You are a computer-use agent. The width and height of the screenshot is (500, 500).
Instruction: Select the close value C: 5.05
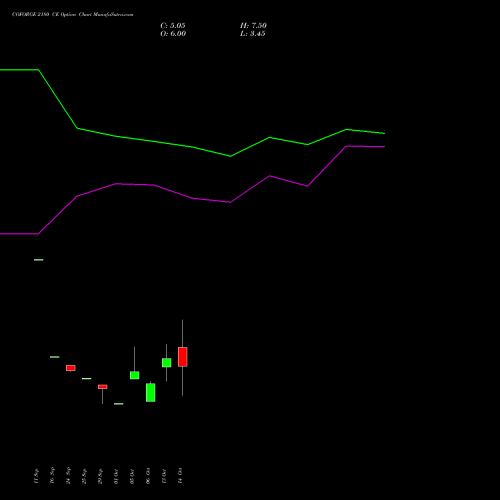tap(173, 26)
